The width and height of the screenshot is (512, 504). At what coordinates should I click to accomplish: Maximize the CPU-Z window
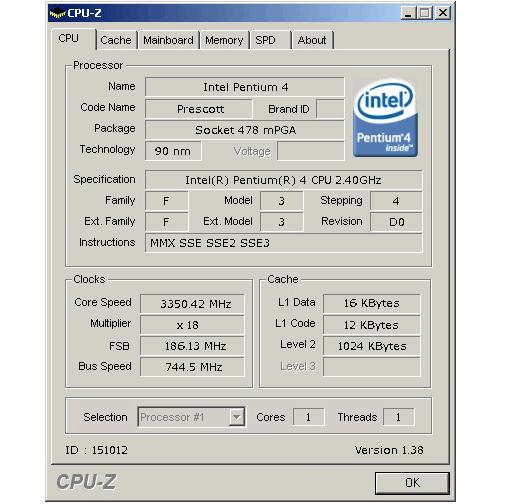pyautogui.click(x=425, y=13)
